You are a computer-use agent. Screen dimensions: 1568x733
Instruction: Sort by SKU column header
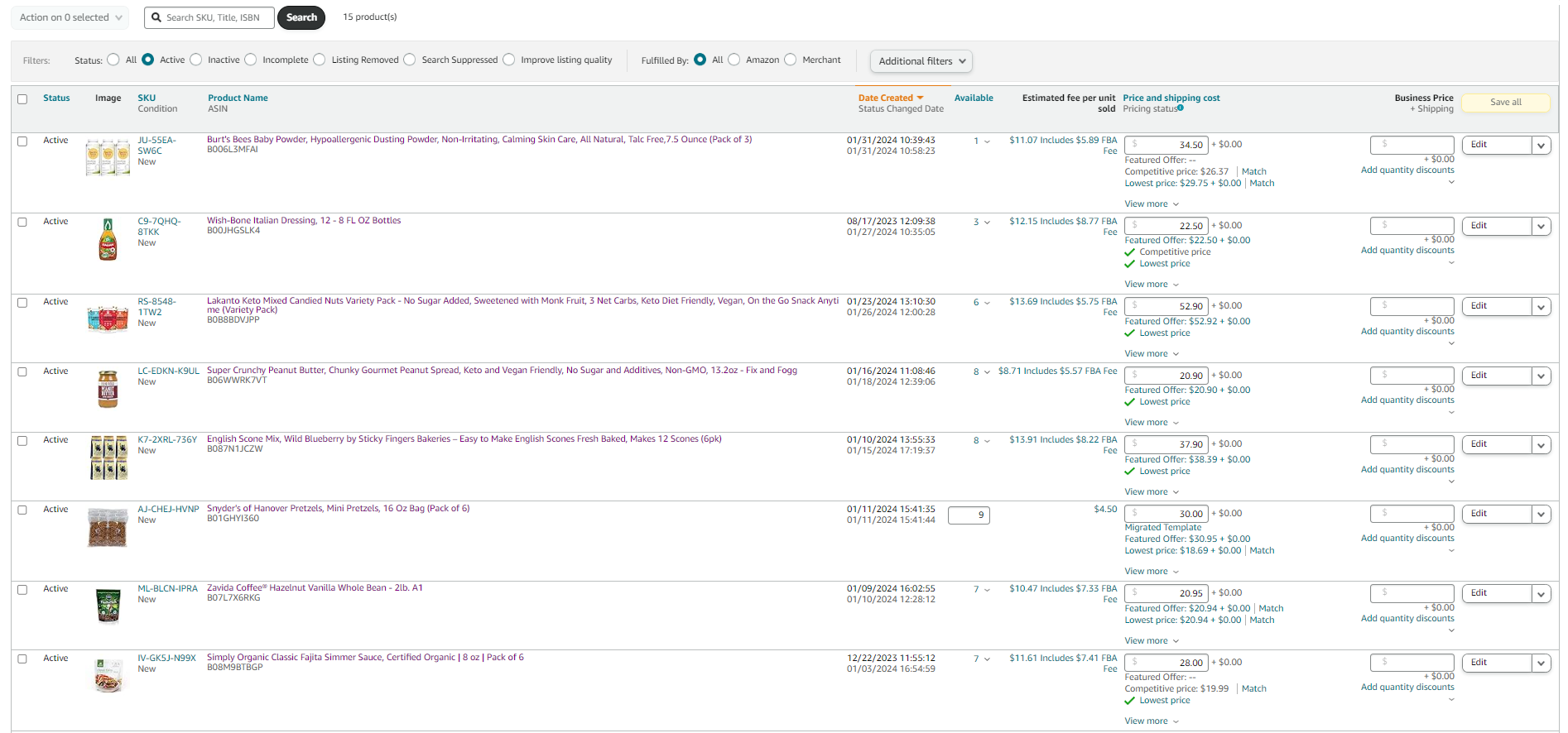pos(147,98)
